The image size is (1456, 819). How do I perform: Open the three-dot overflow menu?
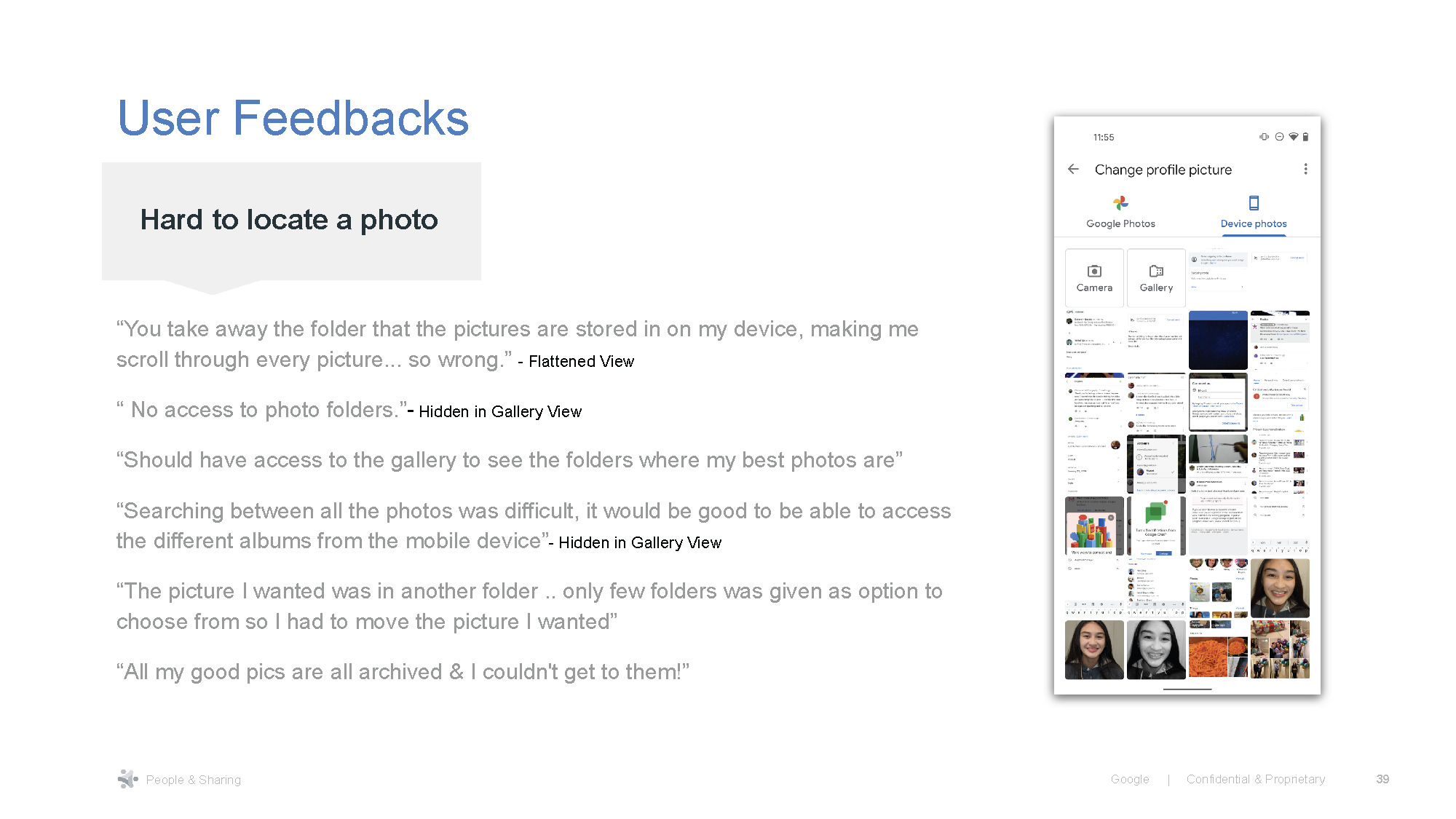(x=1306, y=169)
